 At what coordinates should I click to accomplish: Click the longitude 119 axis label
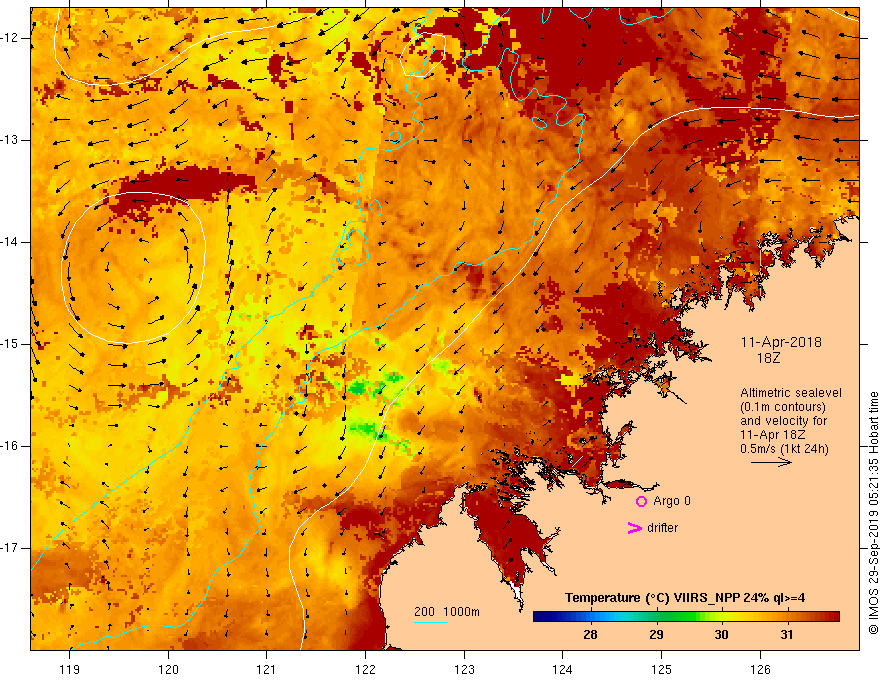coord(69,669)
